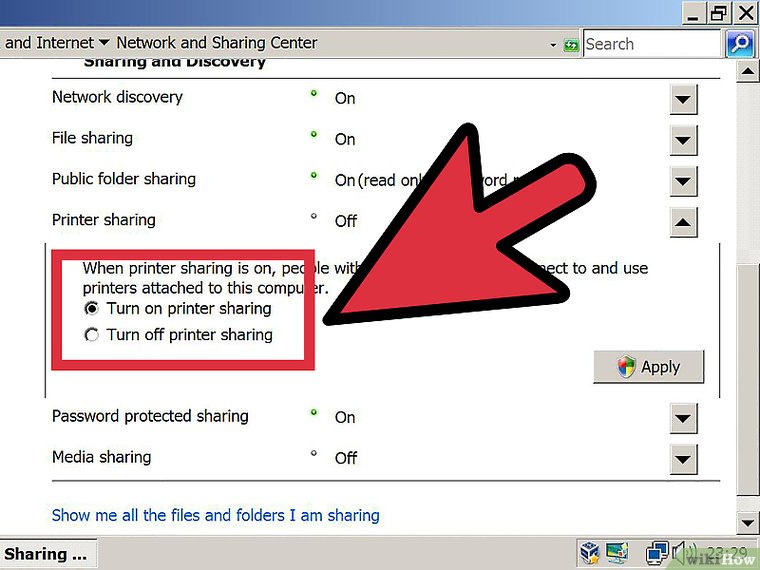Screen dimensions: 760x570
Task: Click Off status of Media sharing
Action: [346, 458]
